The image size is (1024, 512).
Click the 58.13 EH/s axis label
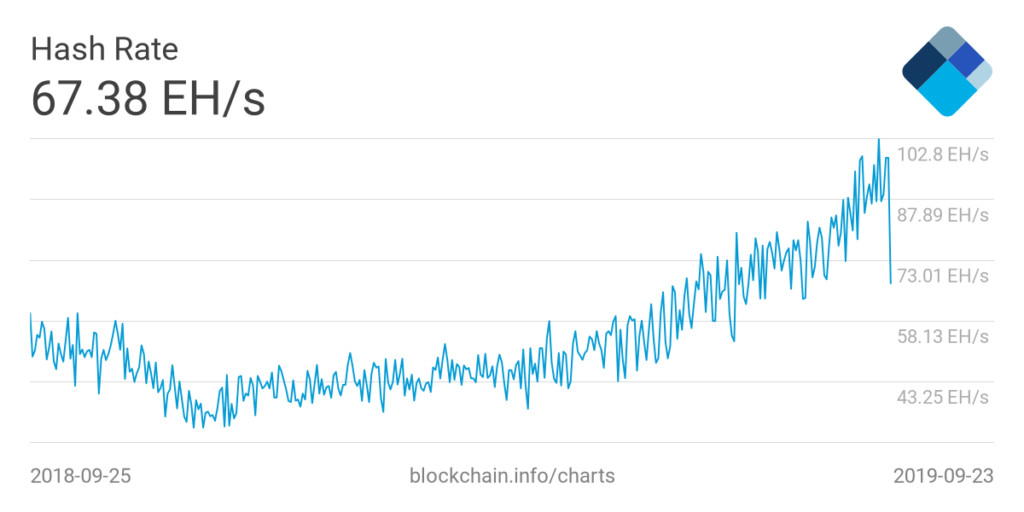pos(943,336)
